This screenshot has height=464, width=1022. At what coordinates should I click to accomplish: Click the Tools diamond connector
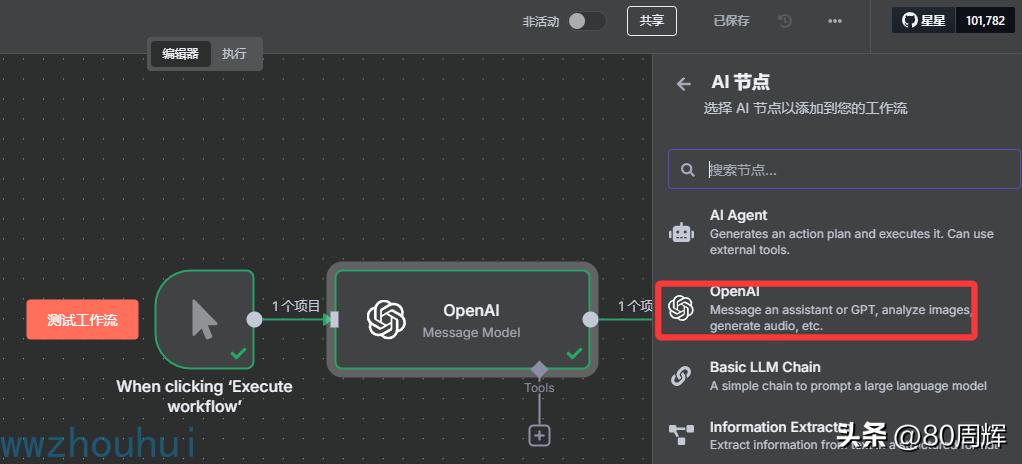click(x=539, y=370)
